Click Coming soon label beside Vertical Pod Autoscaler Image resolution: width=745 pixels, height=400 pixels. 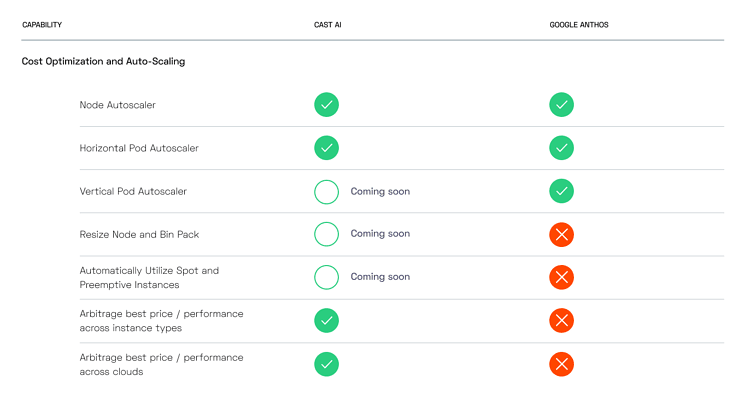[x=380, y=191]
